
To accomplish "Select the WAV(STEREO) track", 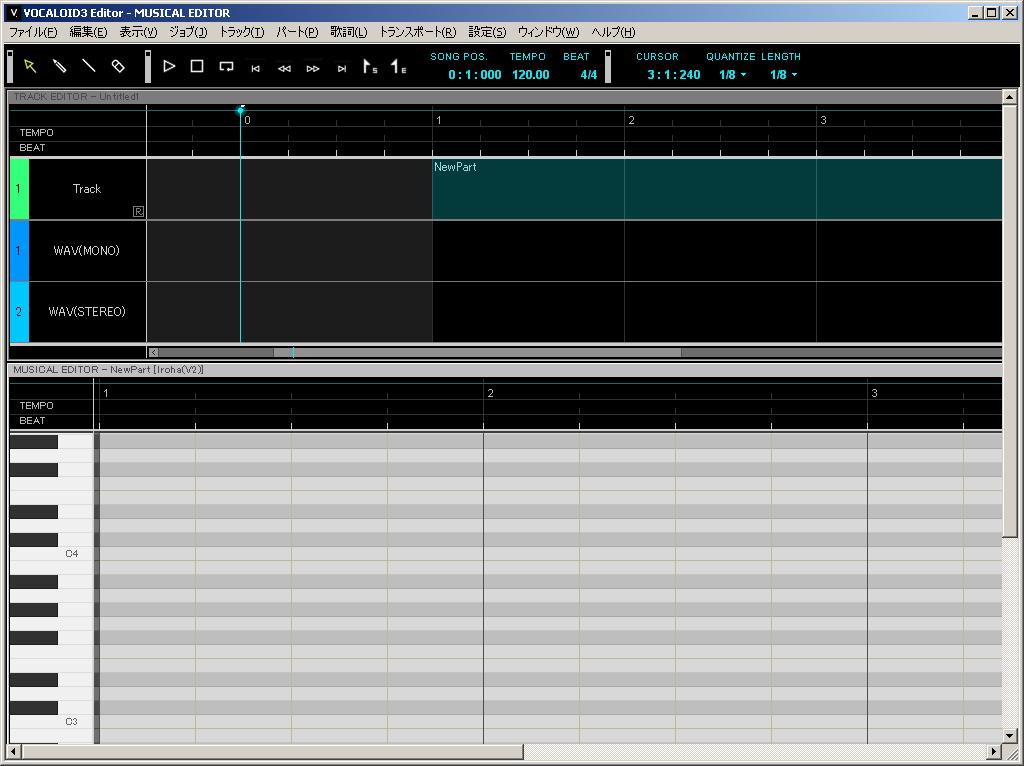I will click(87, 311).
